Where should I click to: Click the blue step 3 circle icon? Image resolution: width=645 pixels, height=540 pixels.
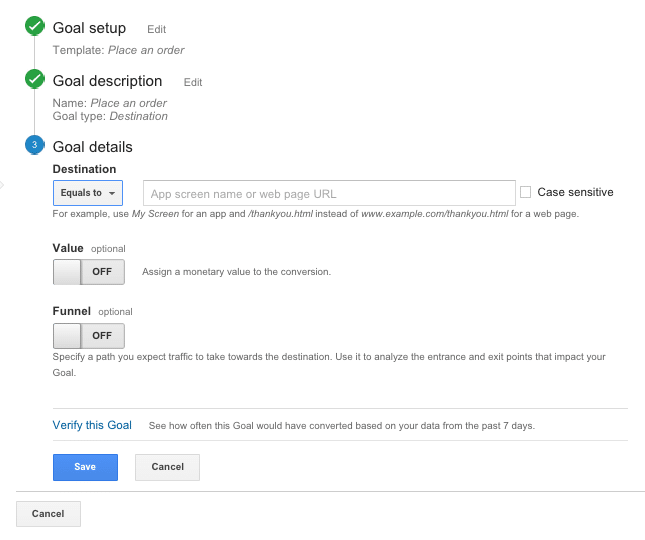pyautogui.click(x=35, y=145)
